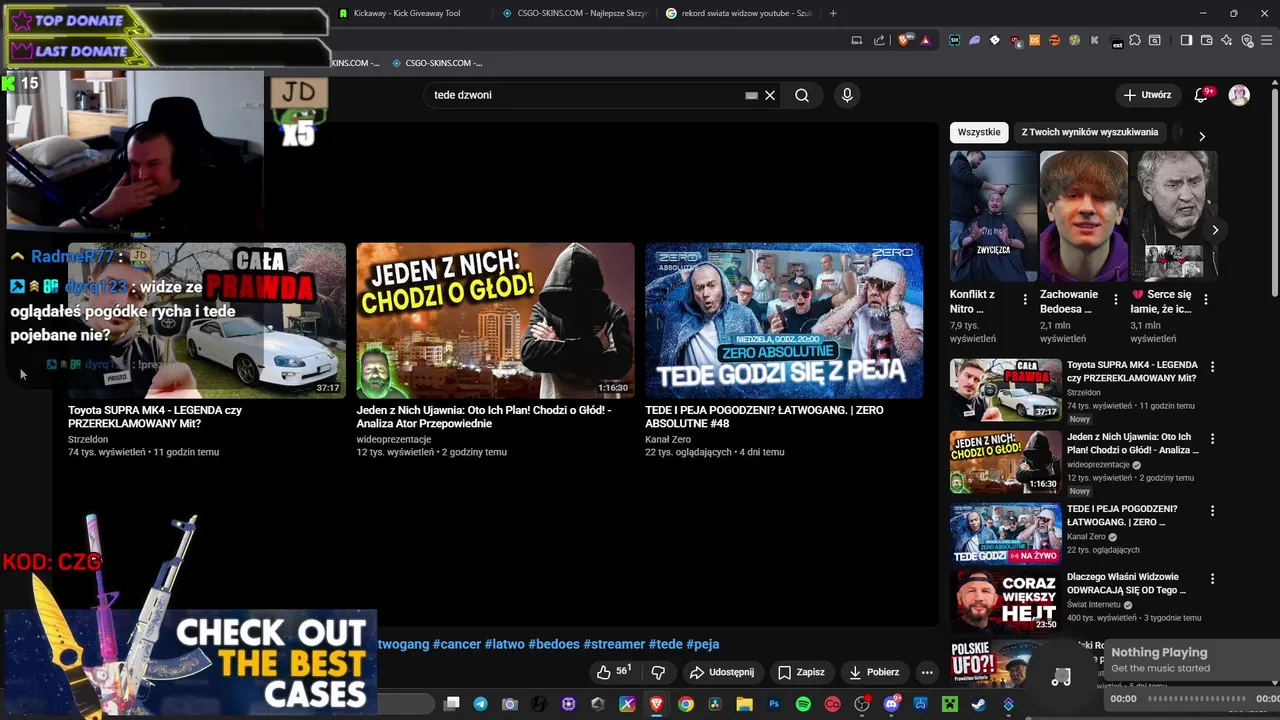Open YouTube notifications bell
The width and height of the screenshot is (1280, 720).
point(1201,95)
